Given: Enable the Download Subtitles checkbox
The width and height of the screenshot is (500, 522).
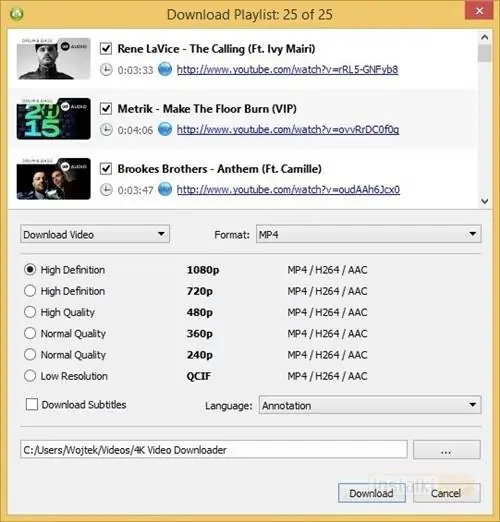Looking at the screenshot, I should pos(32,404).
